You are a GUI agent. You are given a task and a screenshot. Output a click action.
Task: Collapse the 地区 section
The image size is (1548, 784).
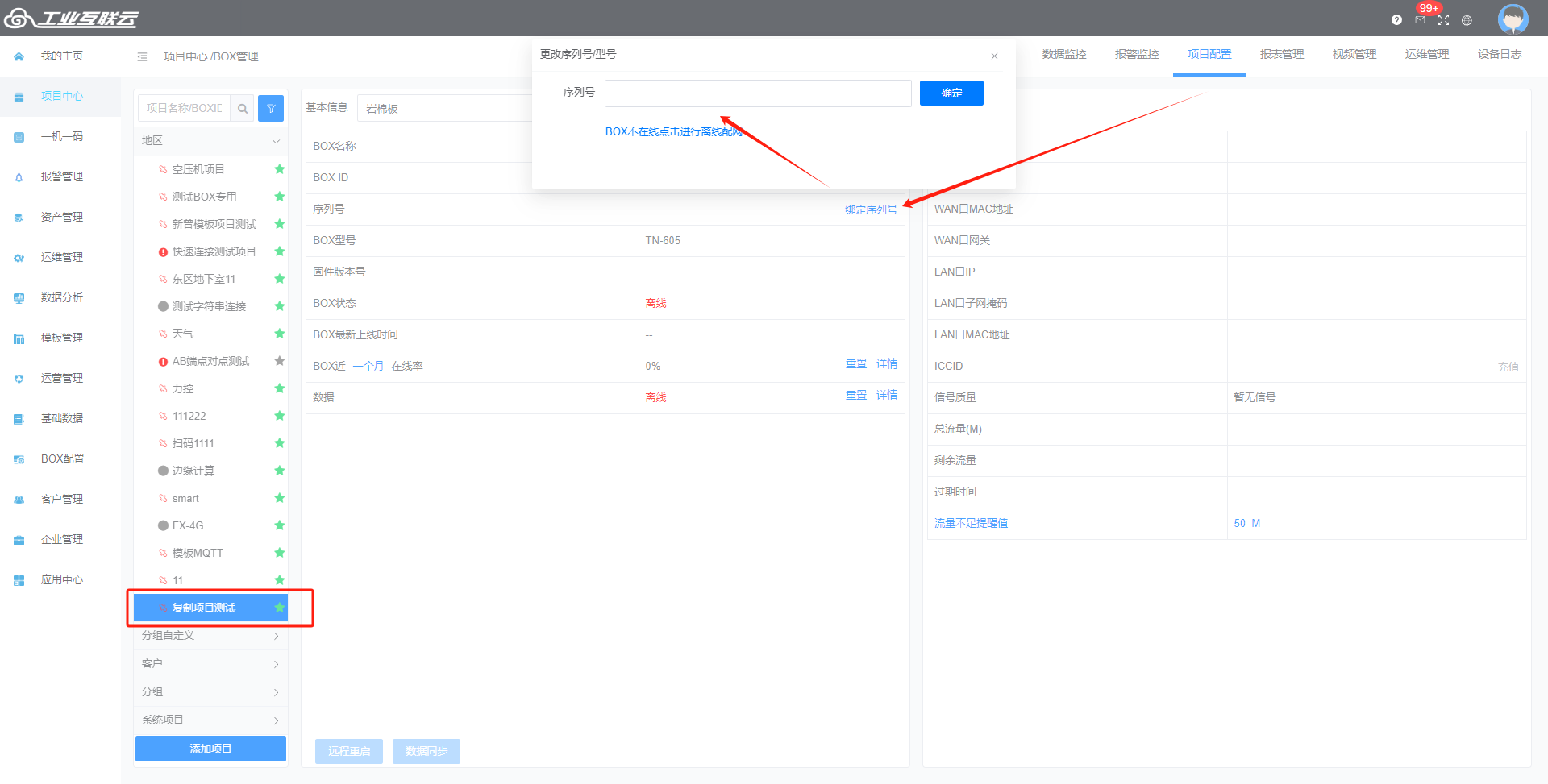(210, 141)
